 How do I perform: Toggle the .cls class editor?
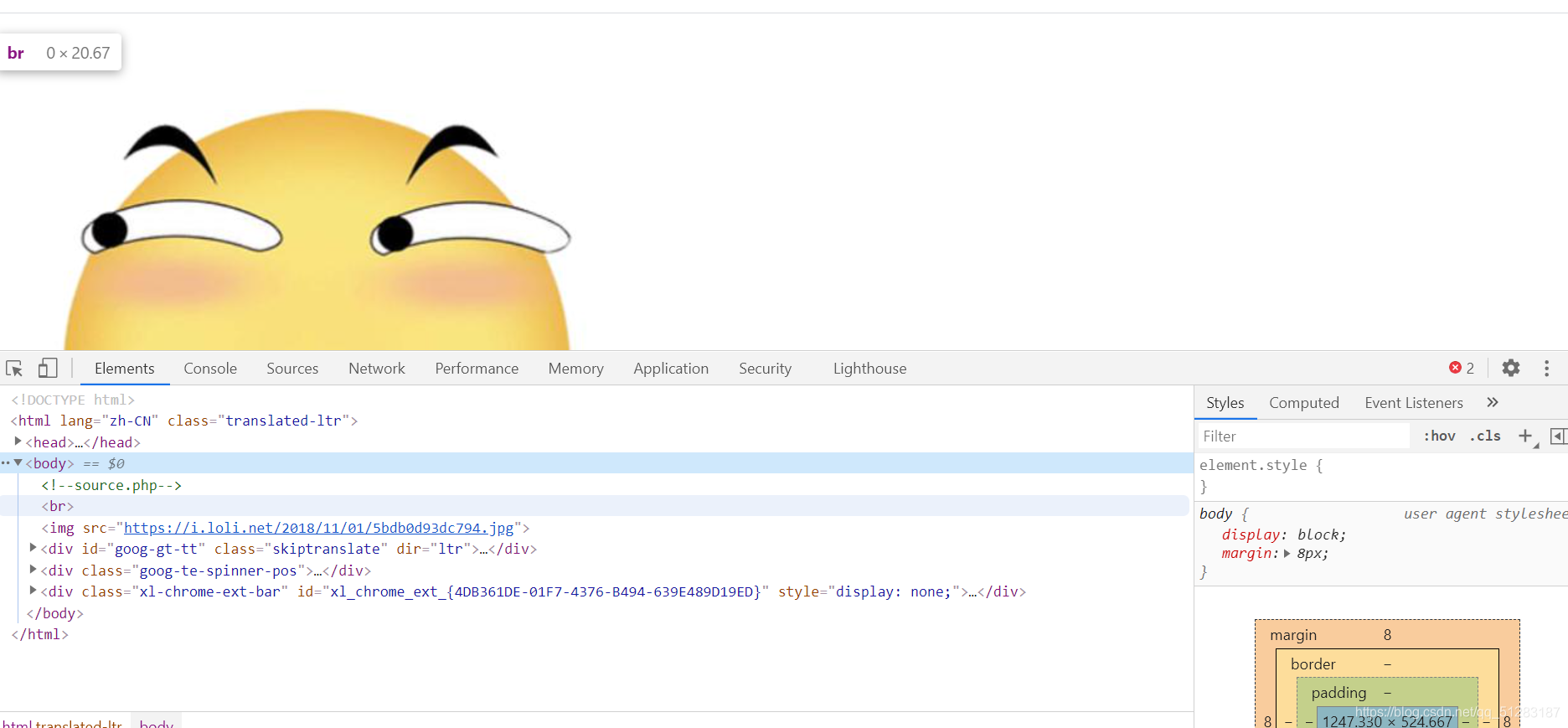click(x=1485, y=436)
